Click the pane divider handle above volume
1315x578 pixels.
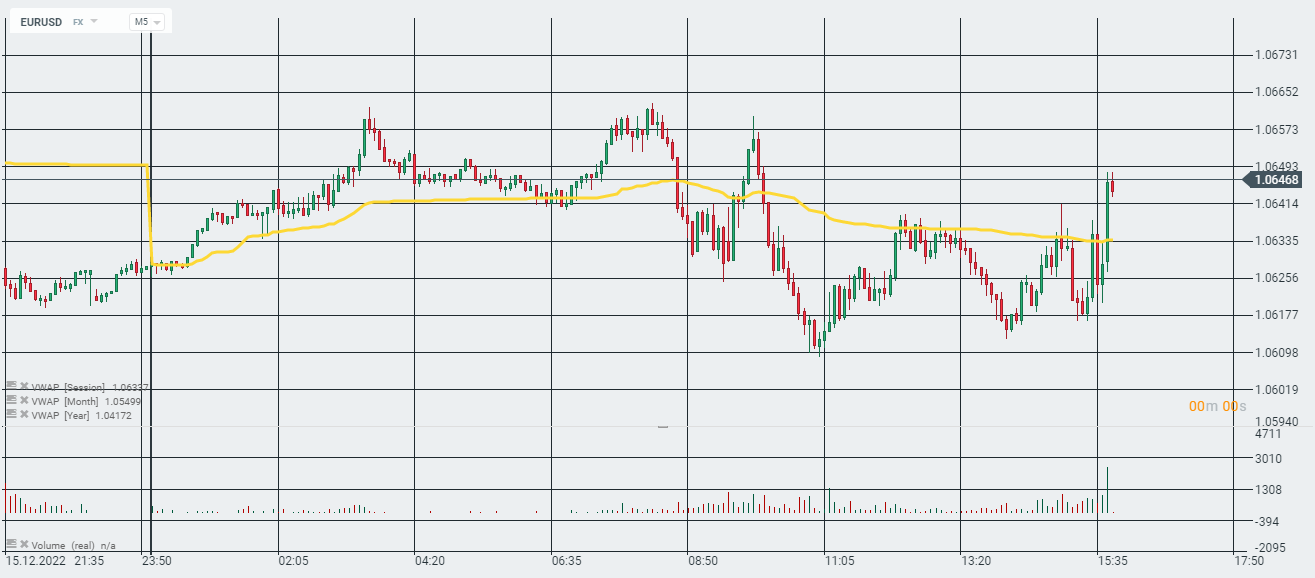pyautogui.click(x=662, y=427)
